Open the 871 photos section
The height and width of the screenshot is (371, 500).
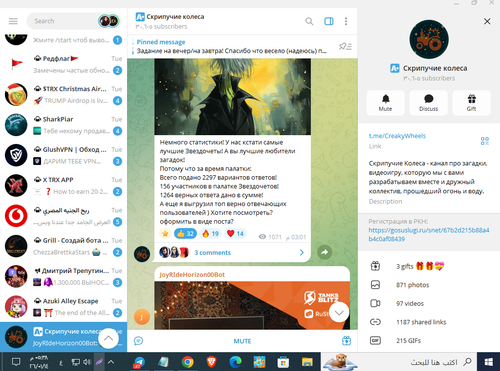tap(429, 285)
